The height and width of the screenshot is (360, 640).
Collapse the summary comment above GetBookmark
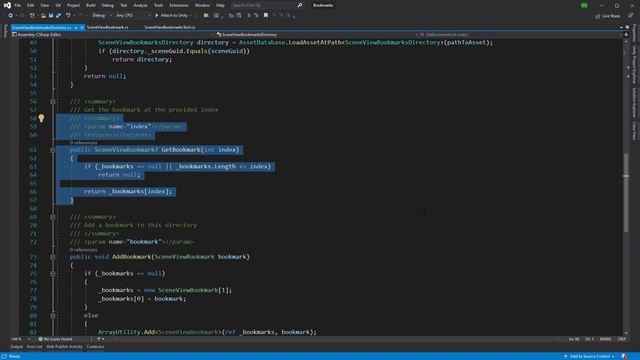53,101
